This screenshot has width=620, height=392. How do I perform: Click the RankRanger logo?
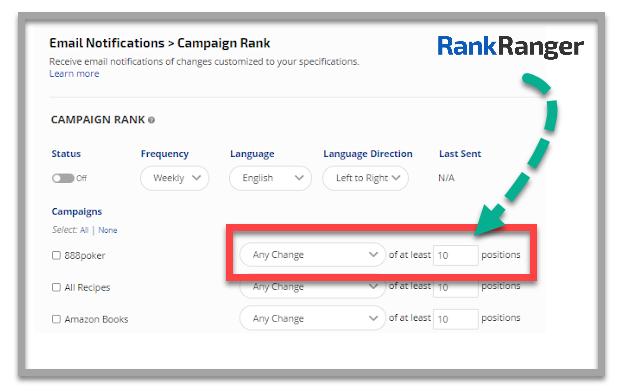click(510, 47)
